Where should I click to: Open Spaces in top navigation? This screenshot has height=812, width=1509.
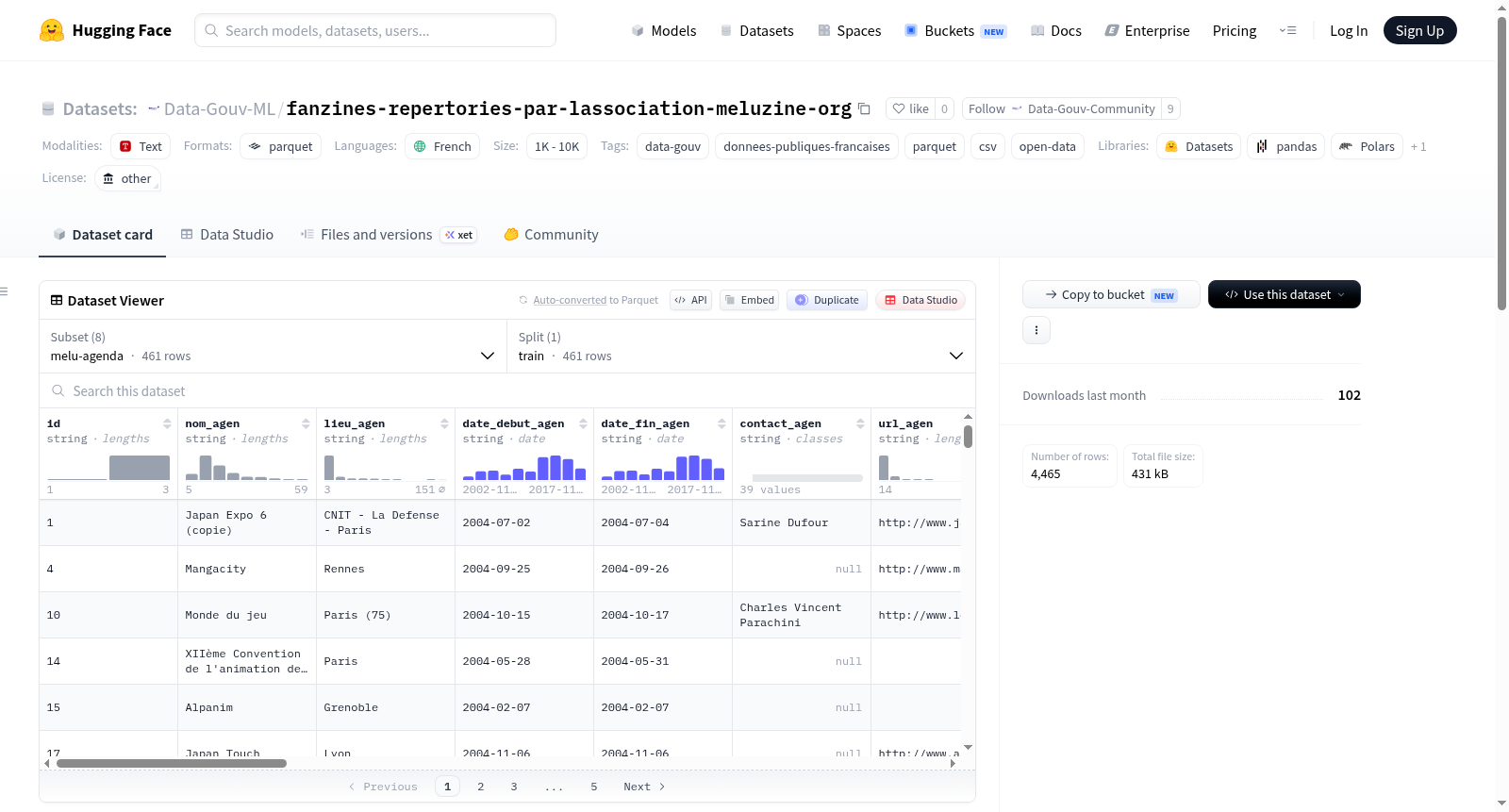coord(849,31)
